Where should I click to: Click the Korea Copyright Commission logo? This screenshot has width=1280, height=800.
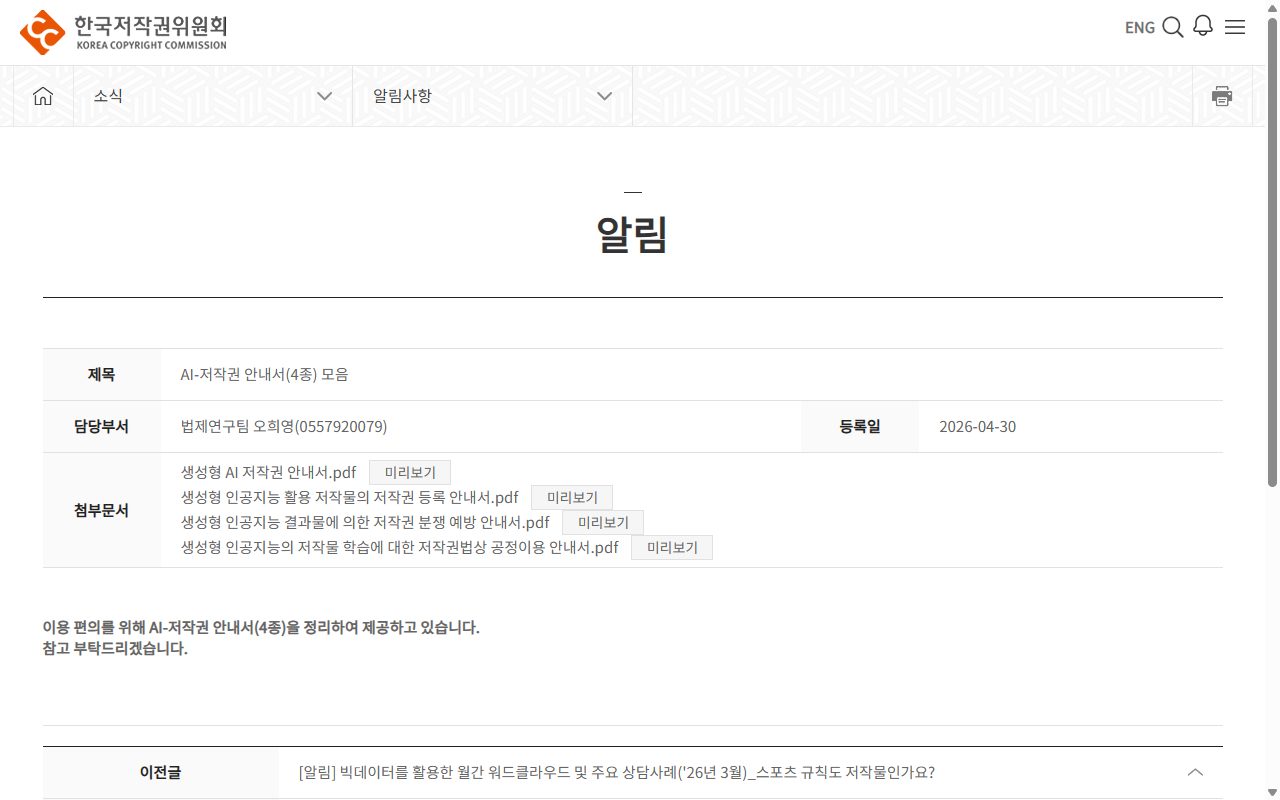(123, 31)
